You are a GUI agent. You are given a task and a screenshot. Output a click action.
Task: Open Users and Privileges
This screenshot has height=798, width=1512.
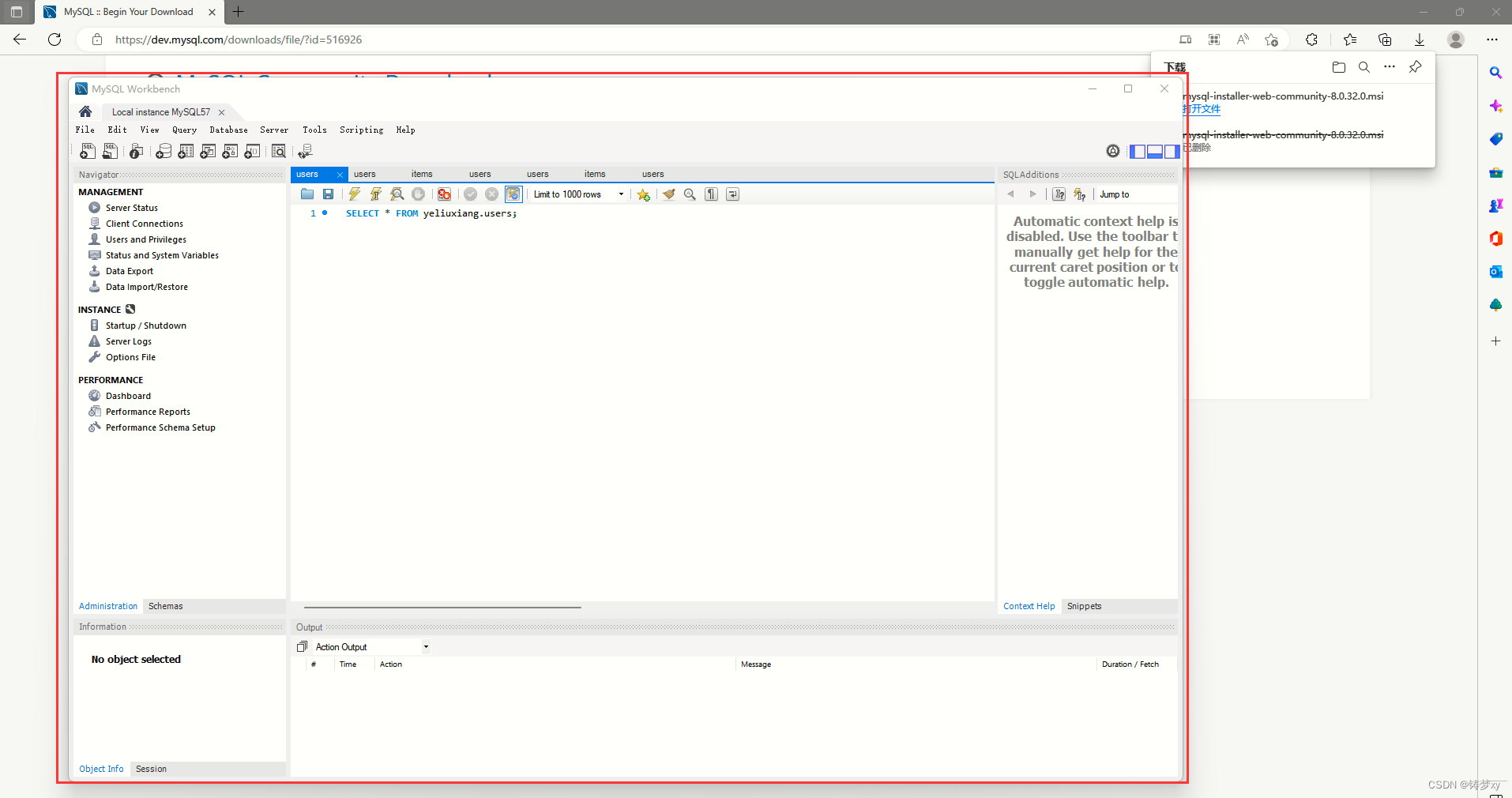[145, 239]
